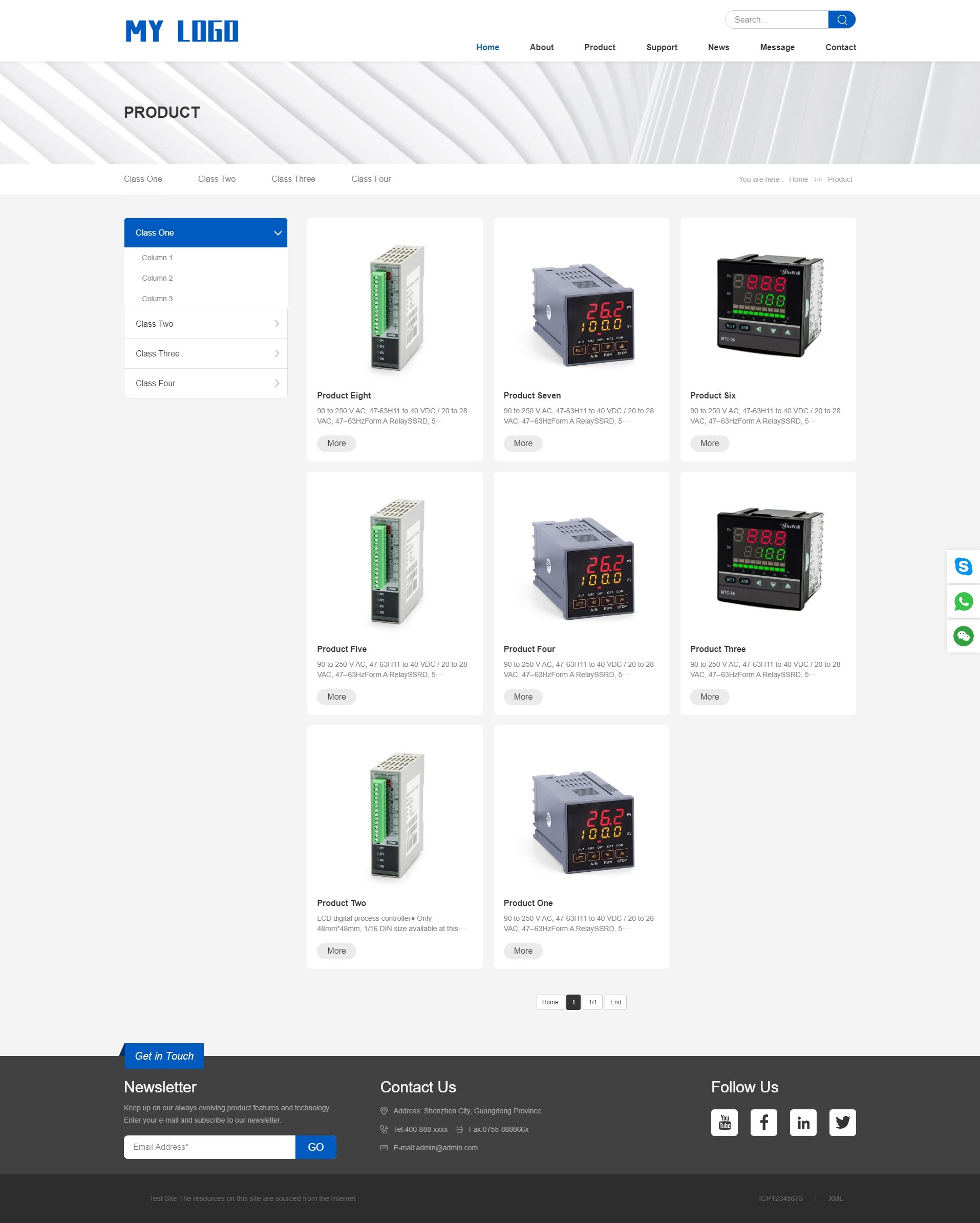980x1223 pixels.
Task: Open the Twitter footer icon
Action: coord(842,1122)
